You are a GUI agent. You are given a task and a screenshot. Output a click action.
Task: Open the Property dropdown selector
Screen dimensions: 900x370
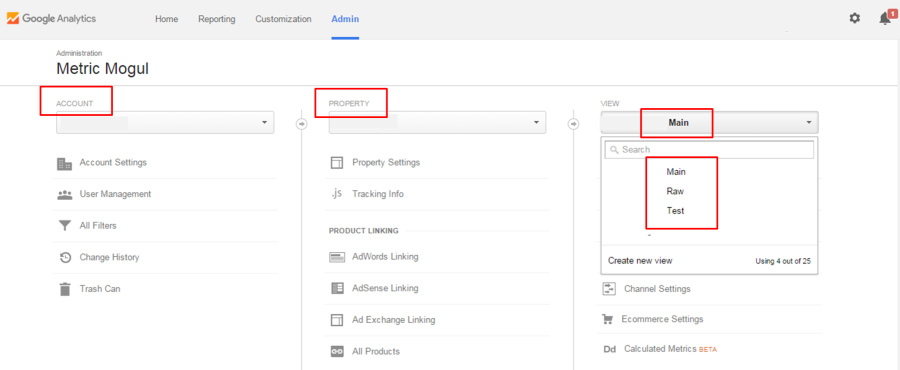coord(437,123)
